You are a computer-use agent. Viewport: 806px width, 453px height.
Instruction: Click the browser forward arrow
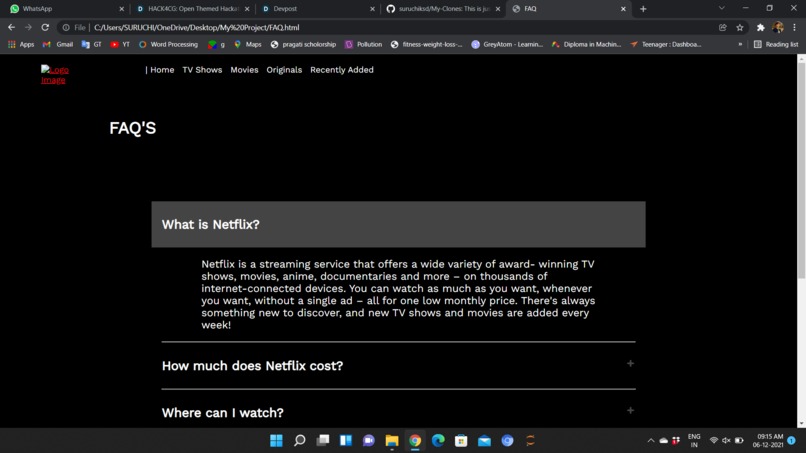(x=28, y=27)
